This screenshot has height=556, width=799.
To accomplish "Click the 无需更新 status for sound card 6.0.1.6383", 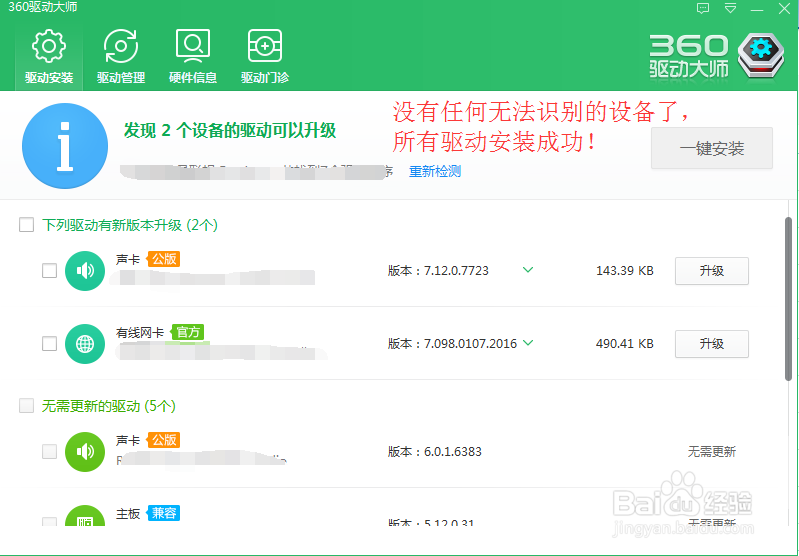I will 712,452.
